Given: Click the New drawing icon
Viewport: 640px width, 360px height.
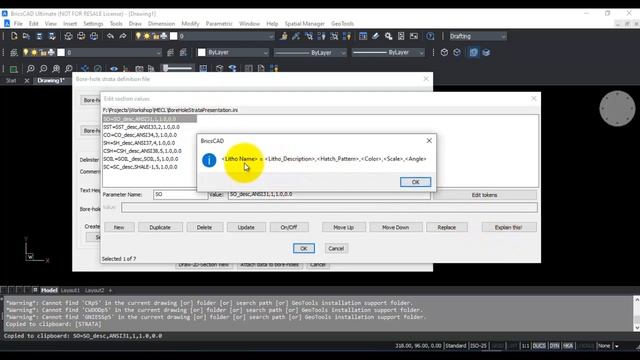Looking at the screenshot, I should click(x=14, y=36).
